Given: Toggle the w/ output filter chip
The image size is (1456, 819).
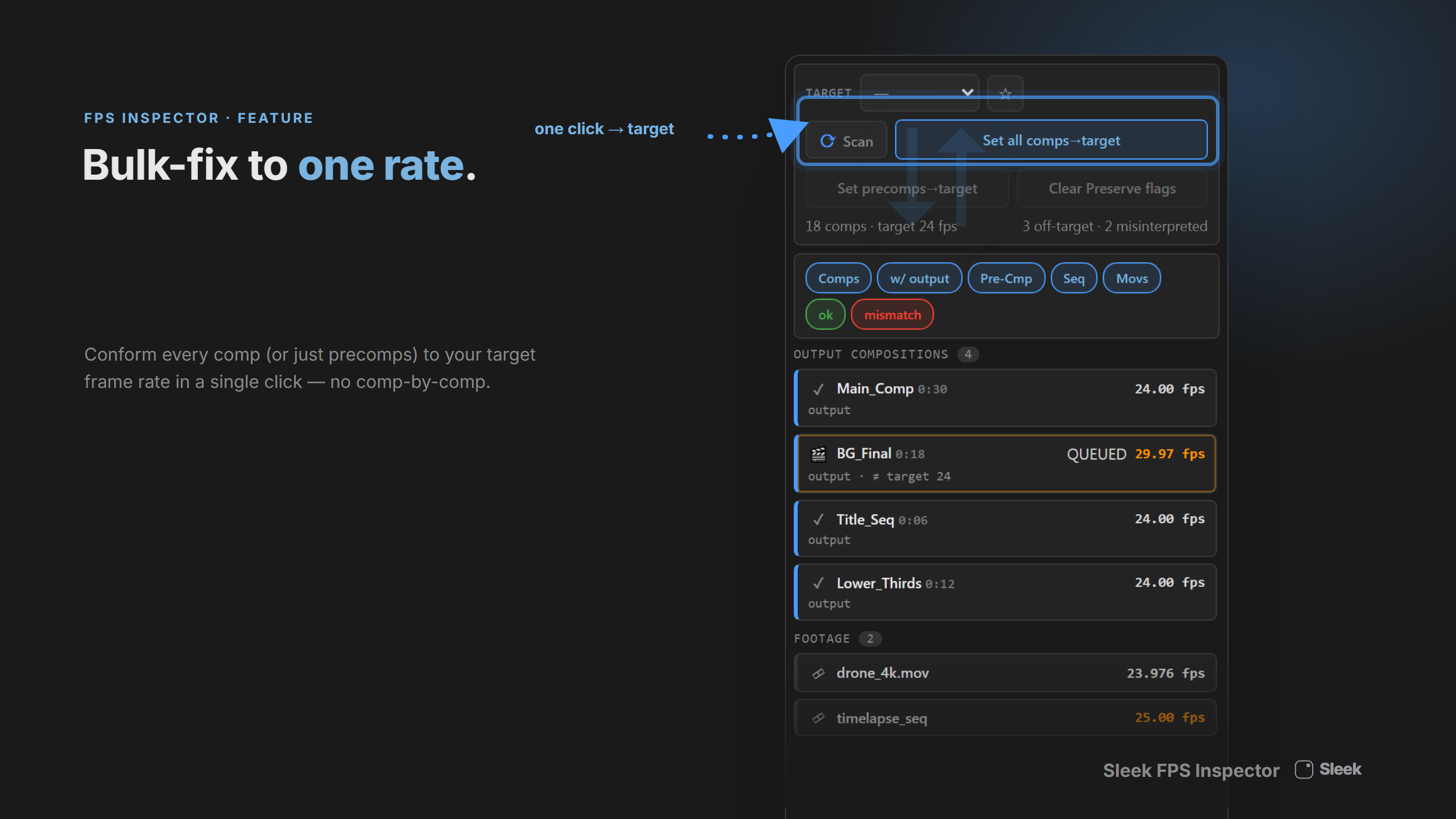Looking at the screenshot, I should pyautogui.click(x=919, y=278).
